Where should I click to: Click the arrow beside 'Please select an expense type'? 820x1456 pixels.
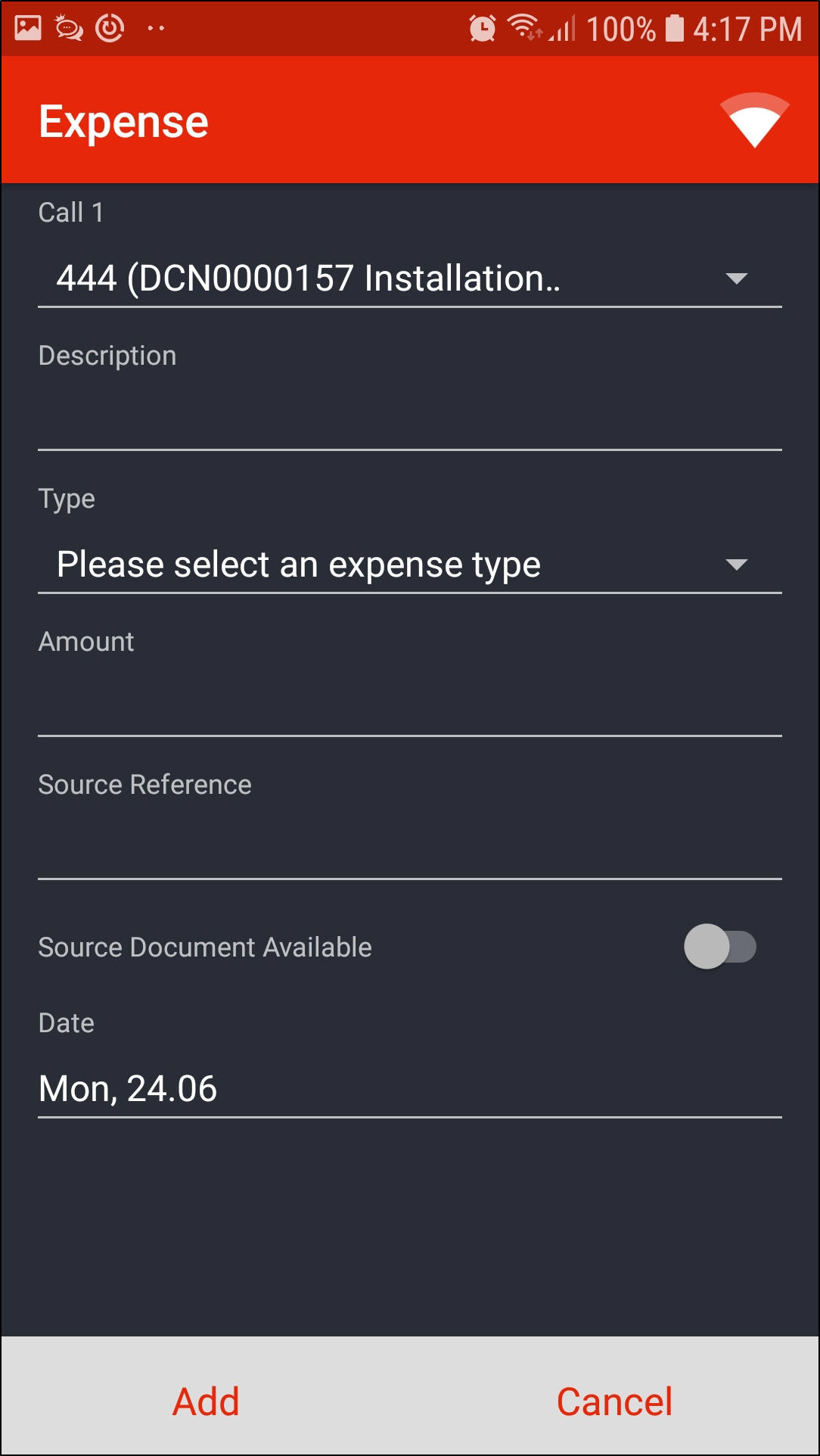(x=736, y=565)
